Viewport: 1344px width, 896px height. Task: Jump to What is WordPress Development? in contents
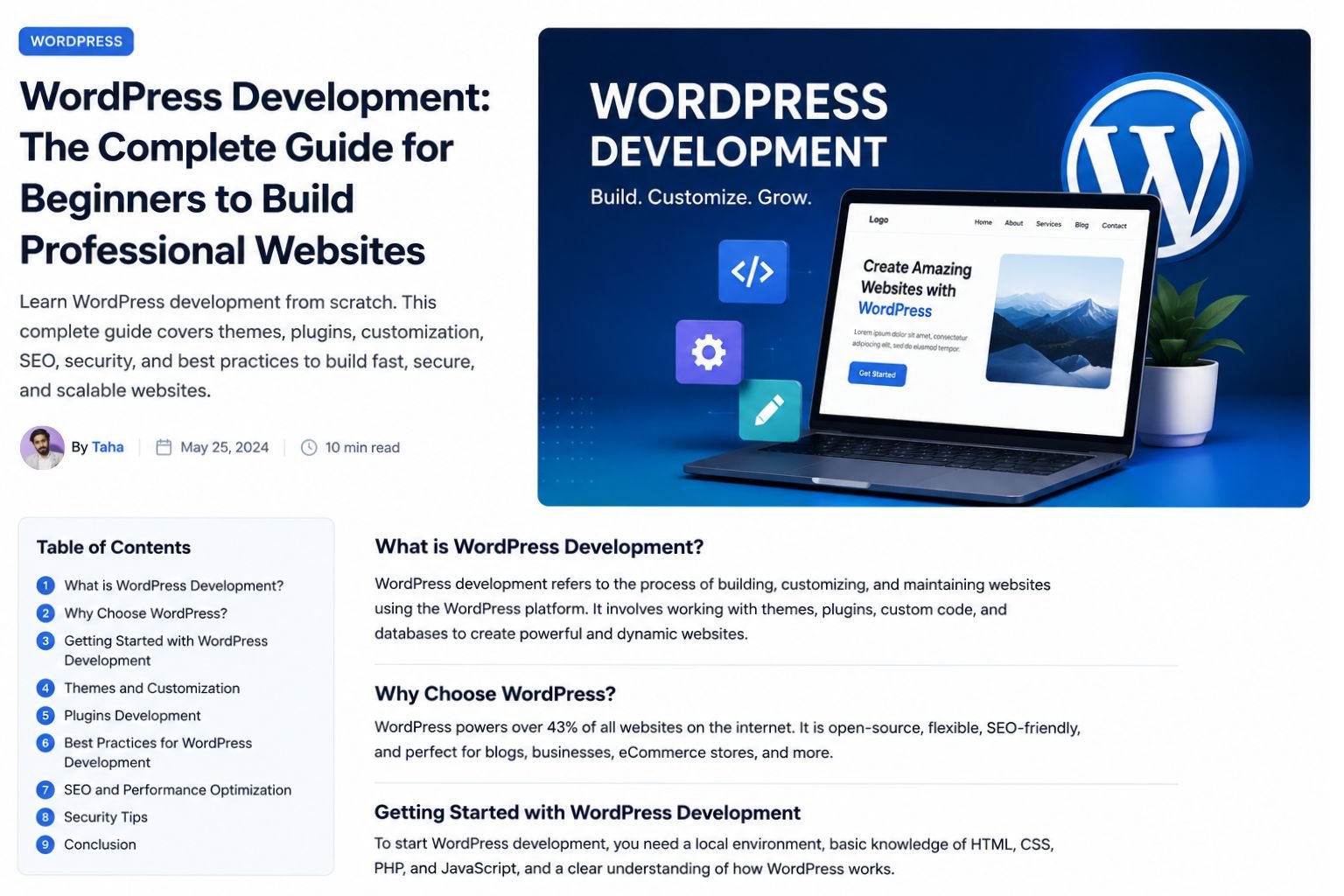click(173, 585)
